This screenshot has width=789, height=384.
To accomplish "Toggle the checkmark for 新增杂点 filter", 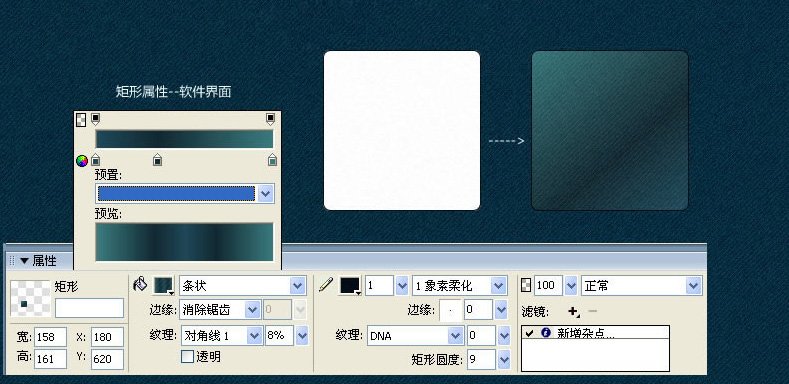I will [x=530, y=333].
